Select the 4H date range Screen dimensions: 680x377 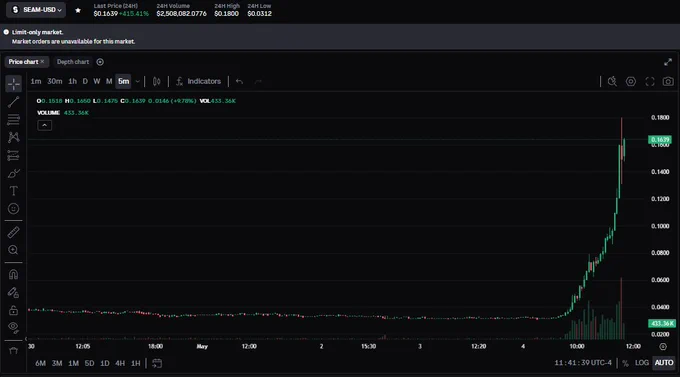tap(120, 363)
